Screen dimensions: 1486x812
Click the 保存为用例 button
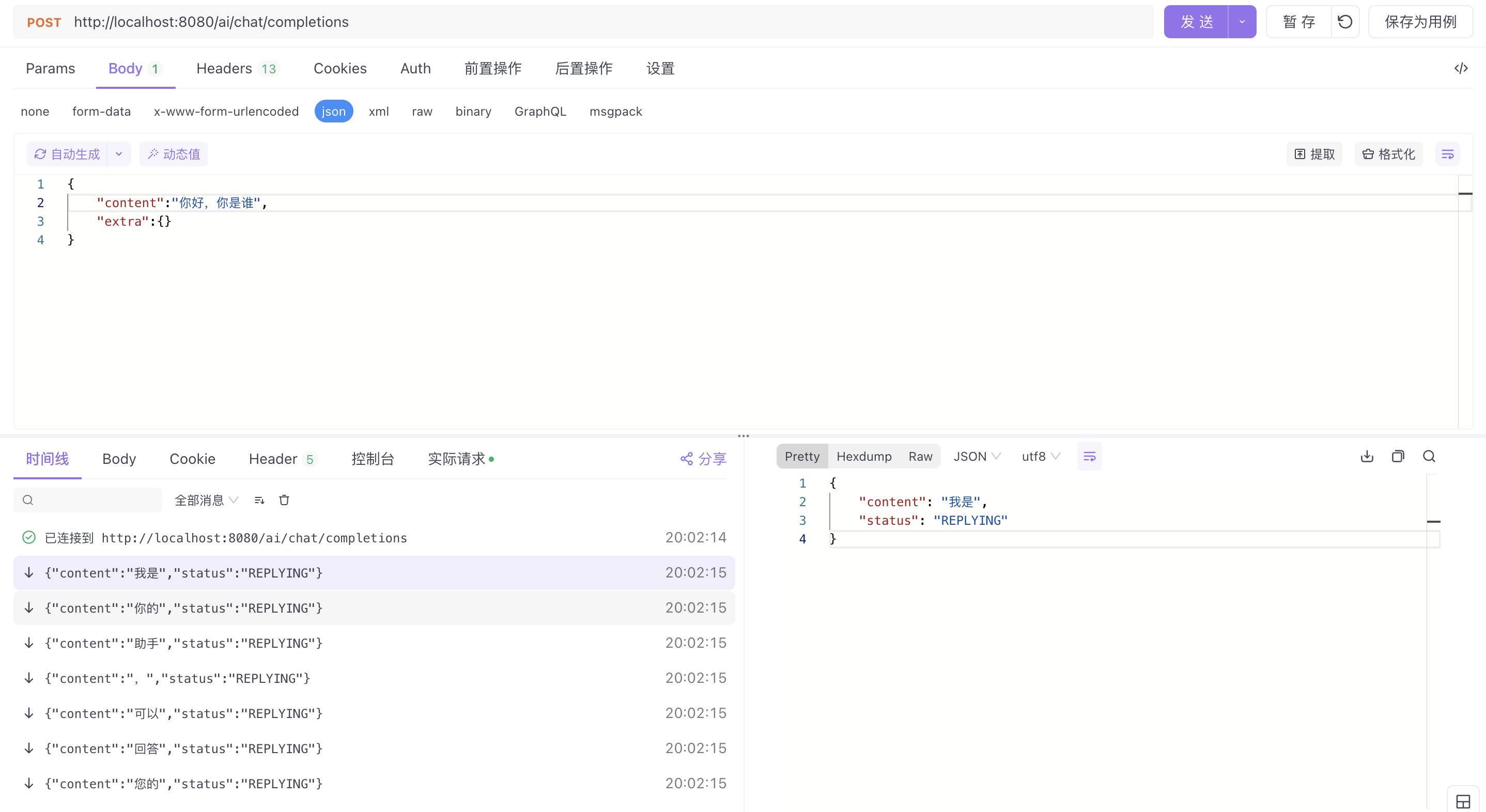[1421, 21]
